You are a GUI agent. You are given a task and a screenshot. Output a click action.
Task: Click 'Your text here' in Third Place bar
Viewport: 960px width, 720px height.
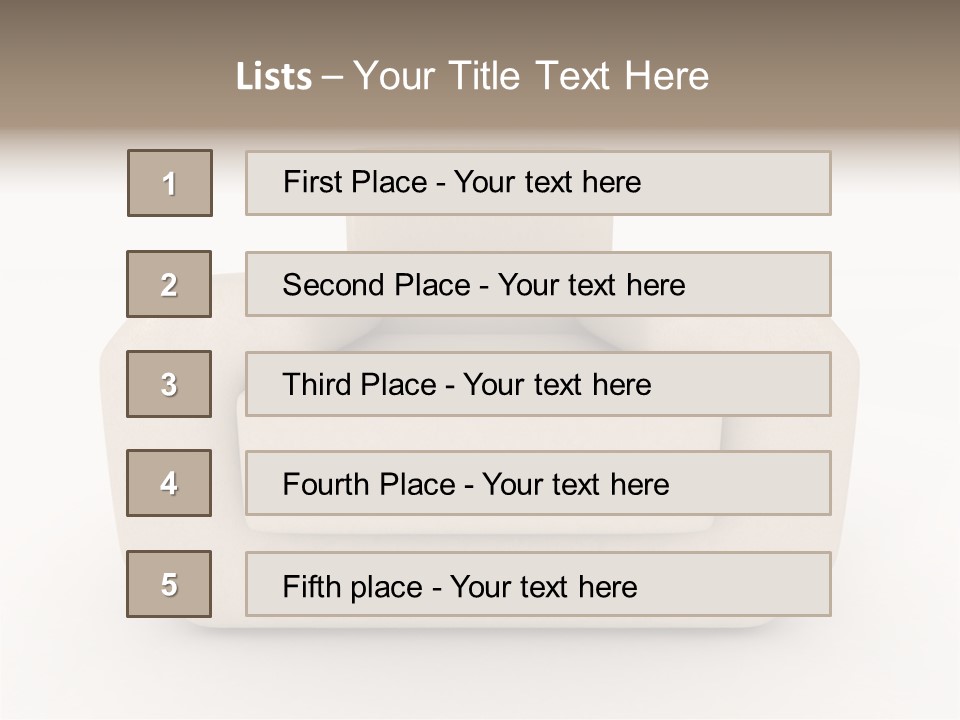pos(557,385)
